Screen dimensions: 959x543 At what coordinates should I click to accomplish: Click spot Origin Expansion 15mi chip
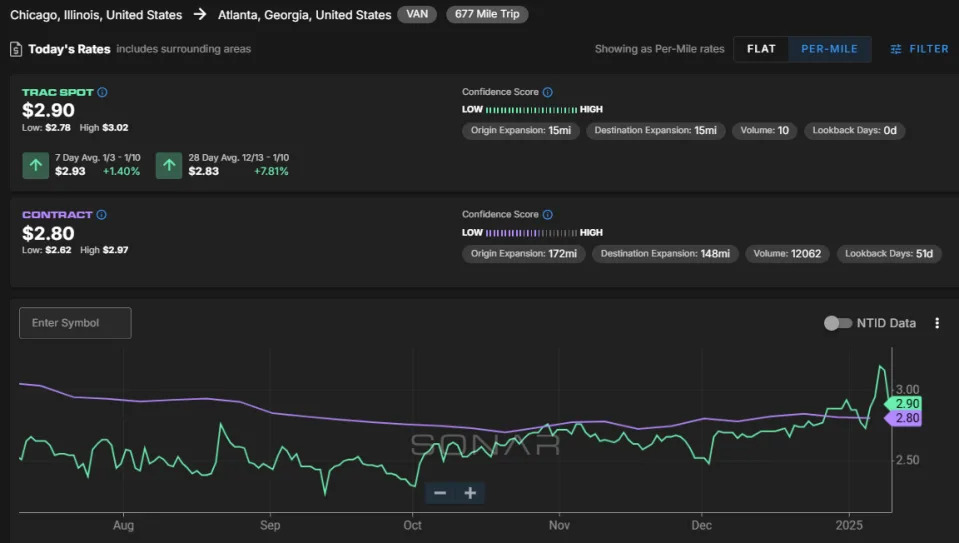click(520, 130)
